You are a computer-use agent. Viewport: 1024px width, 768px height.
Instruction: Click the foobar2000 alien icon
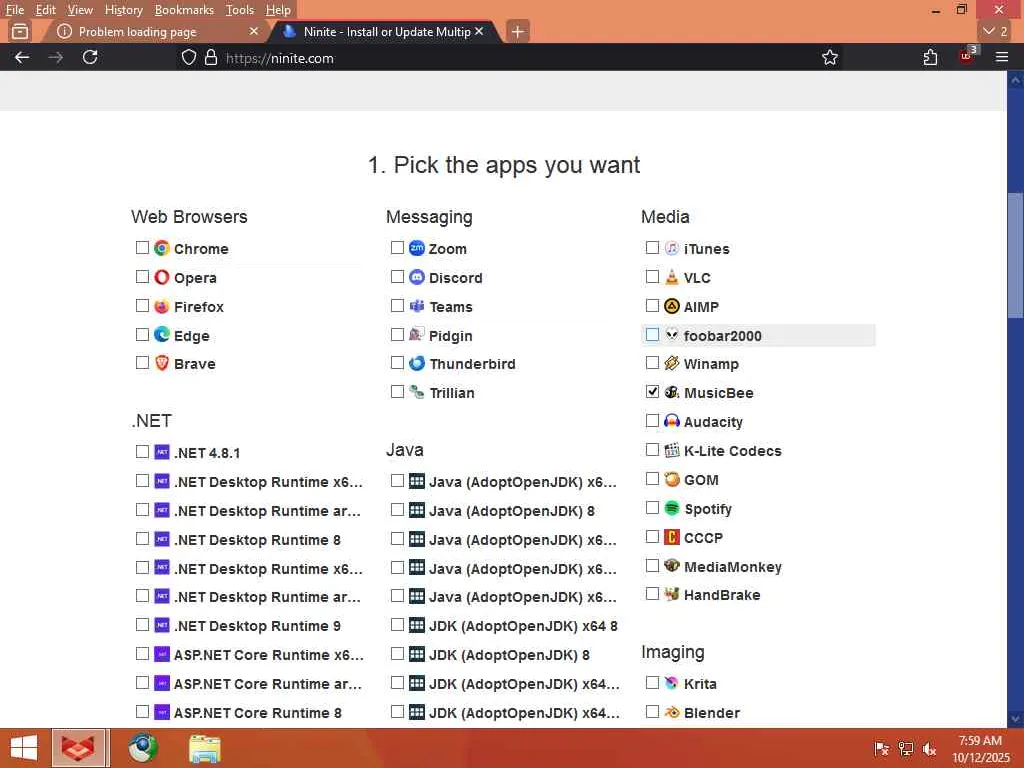[671, 335]
